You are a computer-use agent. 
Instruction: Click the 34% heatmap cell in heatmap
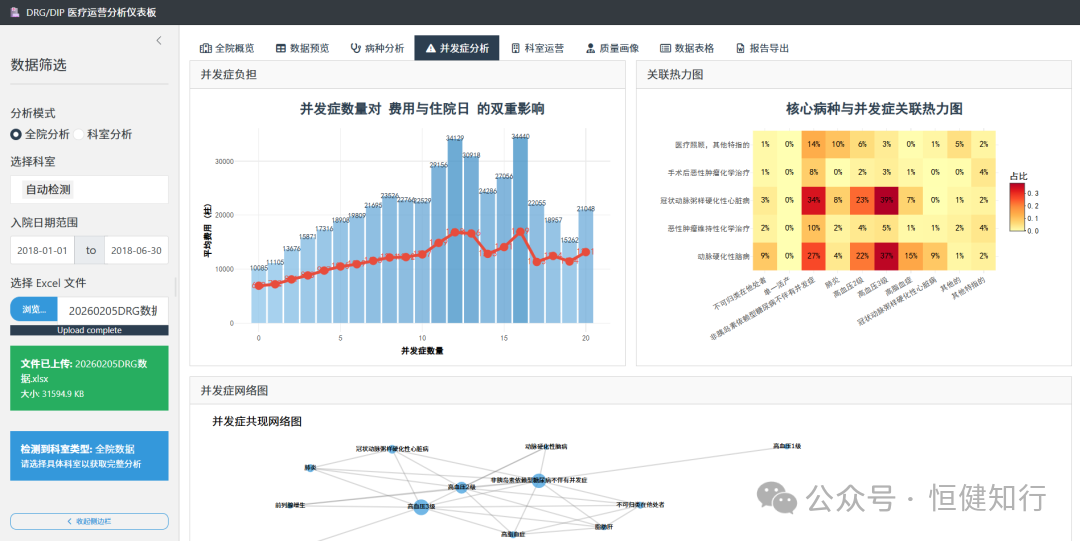pyautogui.click(x=813, y=200)
